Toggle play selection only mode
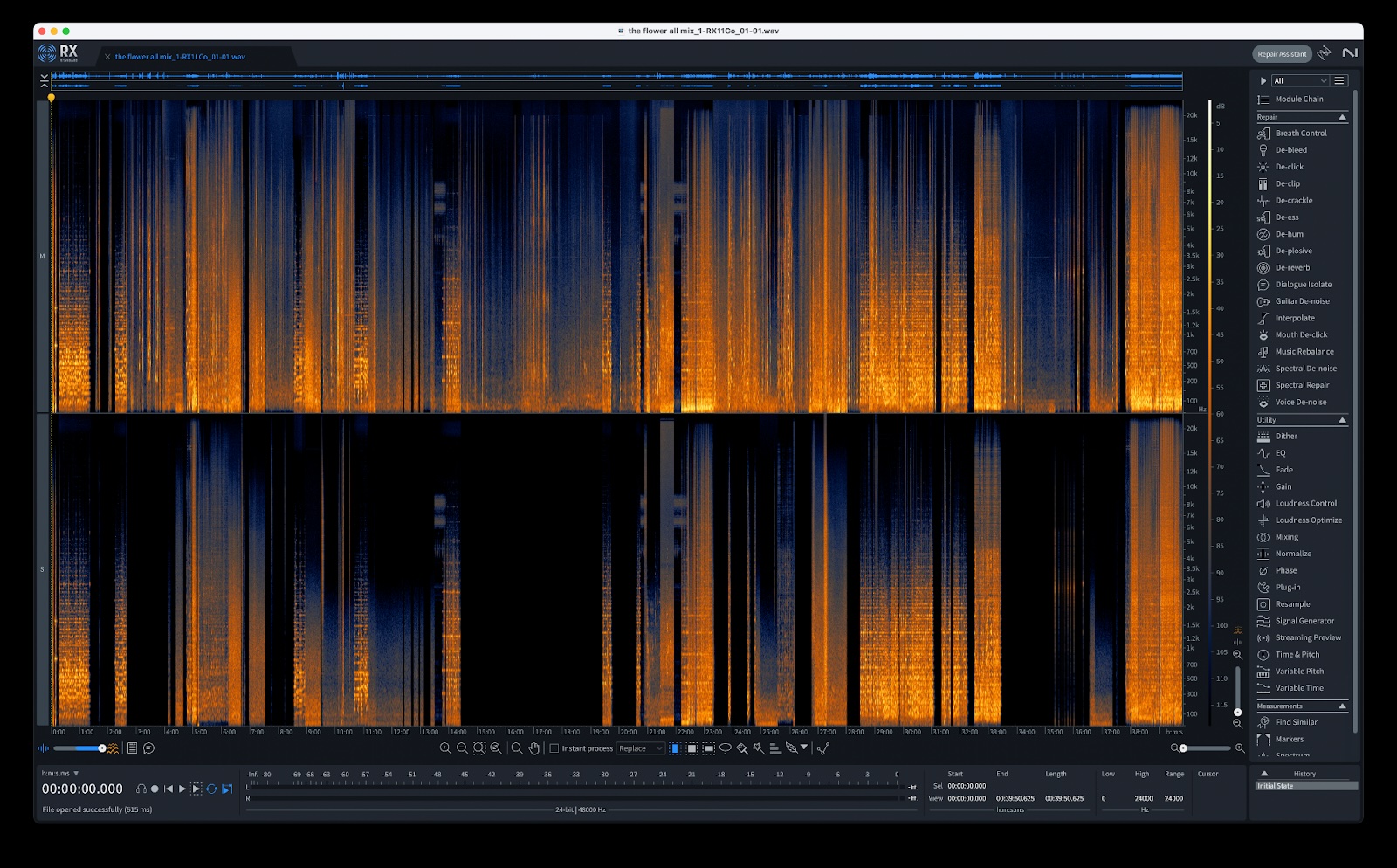 click(196, 789)
